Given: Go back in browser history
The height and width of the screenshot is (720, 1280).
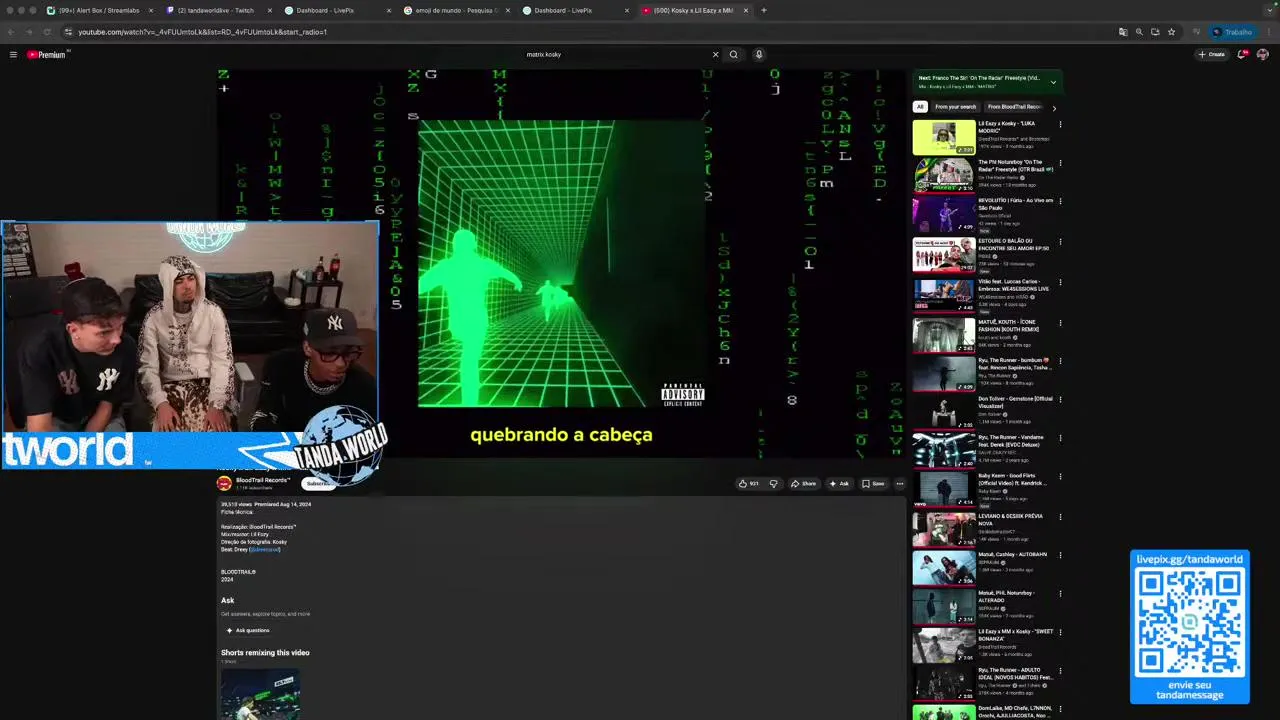Looking at the screenshot, I should pos(11,32).
